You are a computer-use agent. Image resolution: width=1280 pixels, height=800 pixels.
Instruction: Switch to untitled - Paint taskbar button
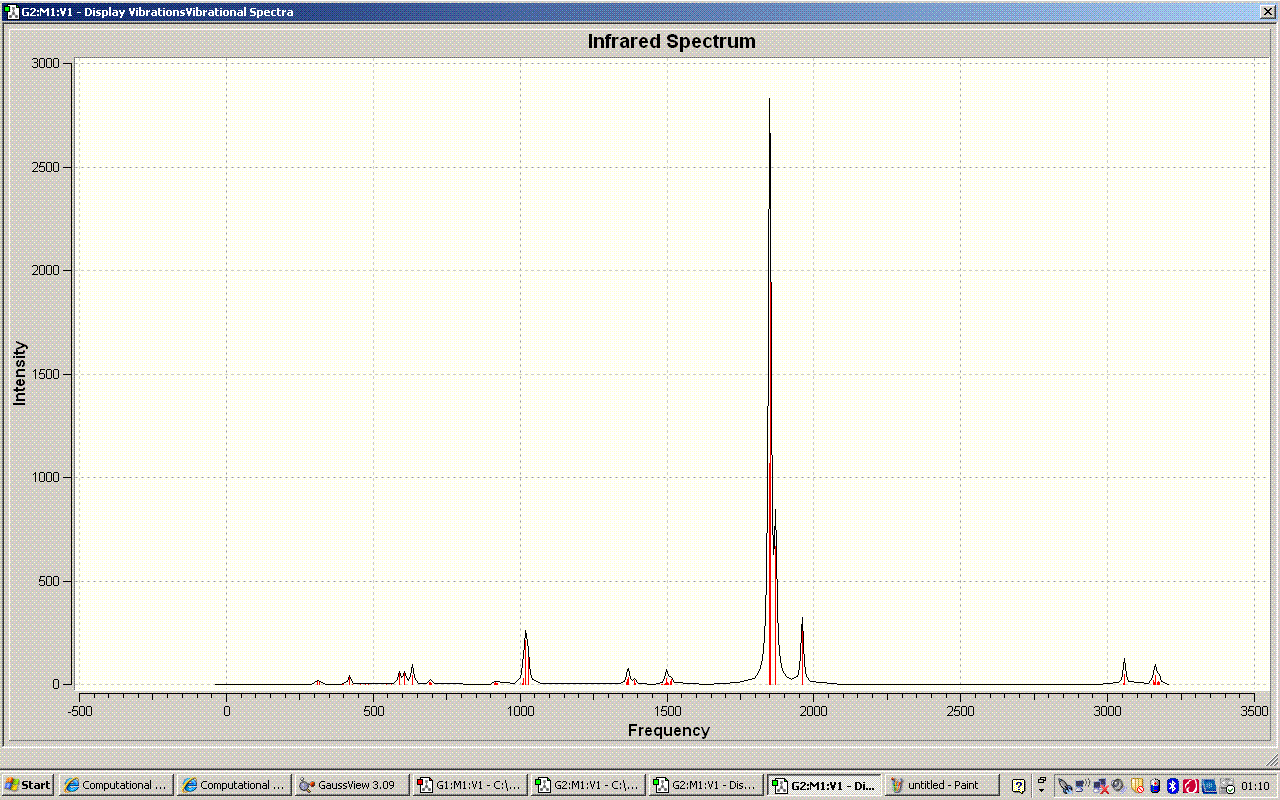(941, 785)
